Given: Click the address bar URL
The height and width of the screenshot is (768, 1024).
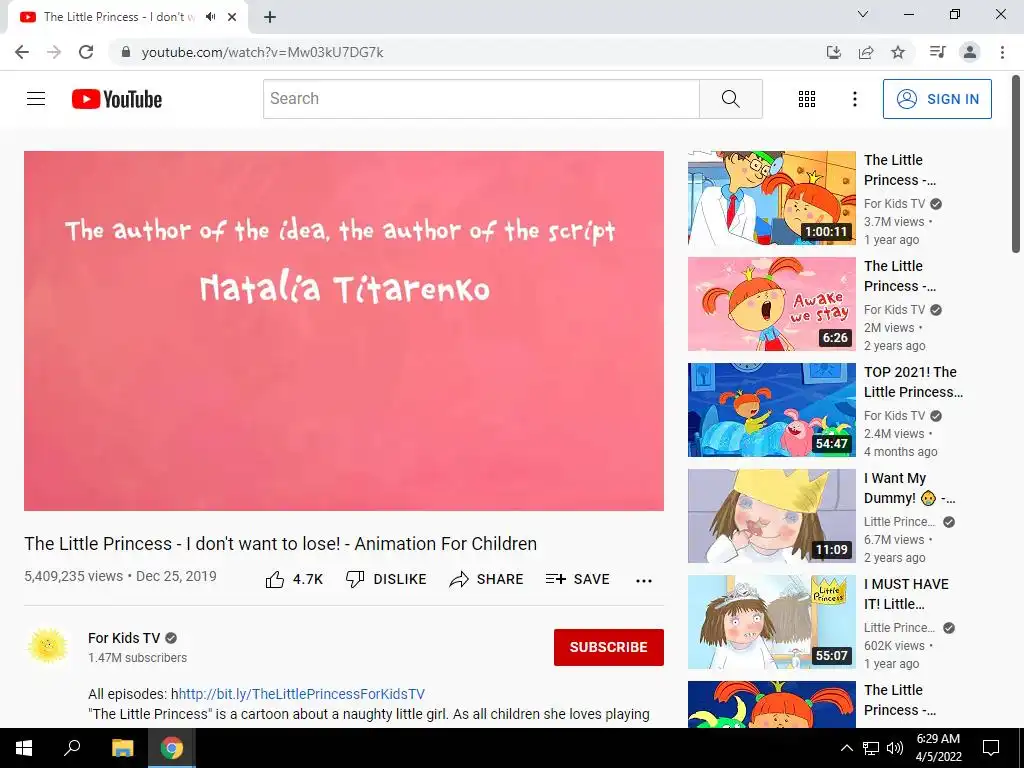Looking at the screenshot, I should [263, 52].
